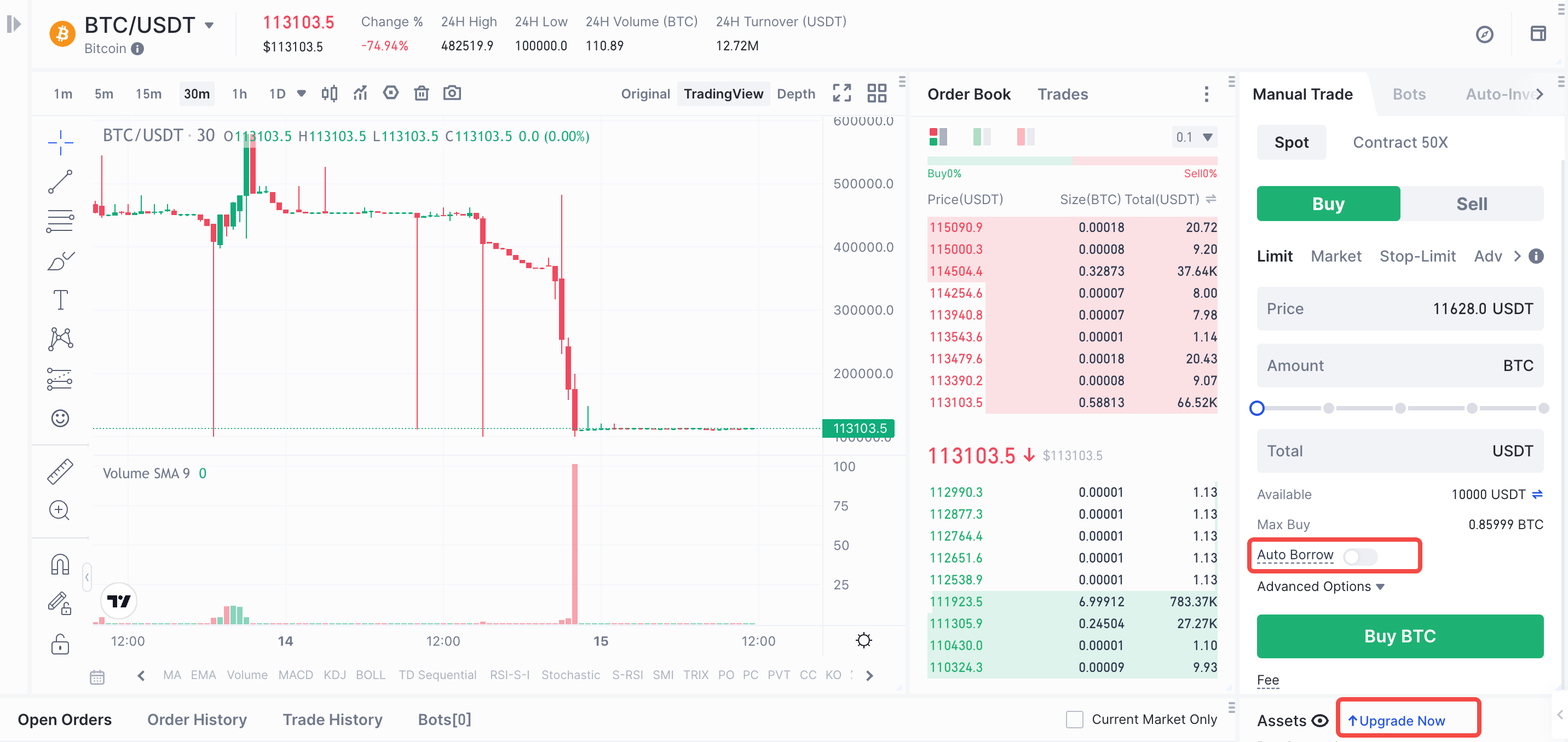The height and width of the screenshot is (742, 1568).
Task: Click the ruler measure tool
Action: tap(60, 471)
